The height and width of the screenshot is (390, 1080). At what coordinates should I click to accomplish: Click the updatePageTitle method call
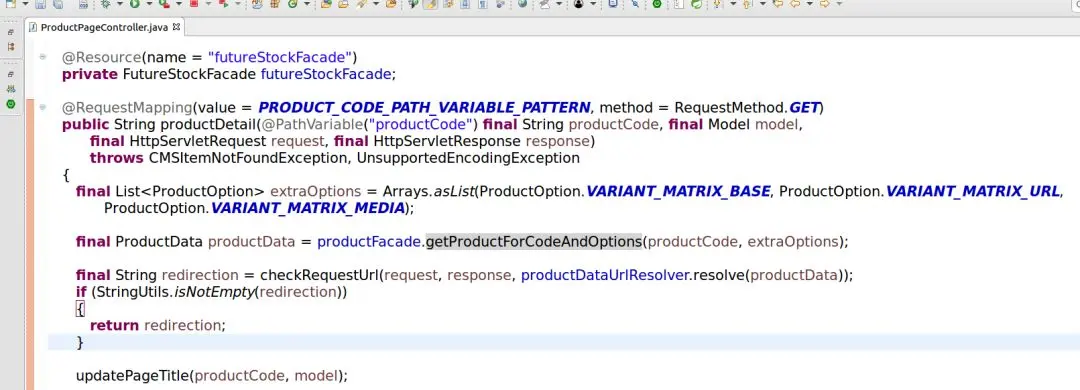(x=133, y=376)
